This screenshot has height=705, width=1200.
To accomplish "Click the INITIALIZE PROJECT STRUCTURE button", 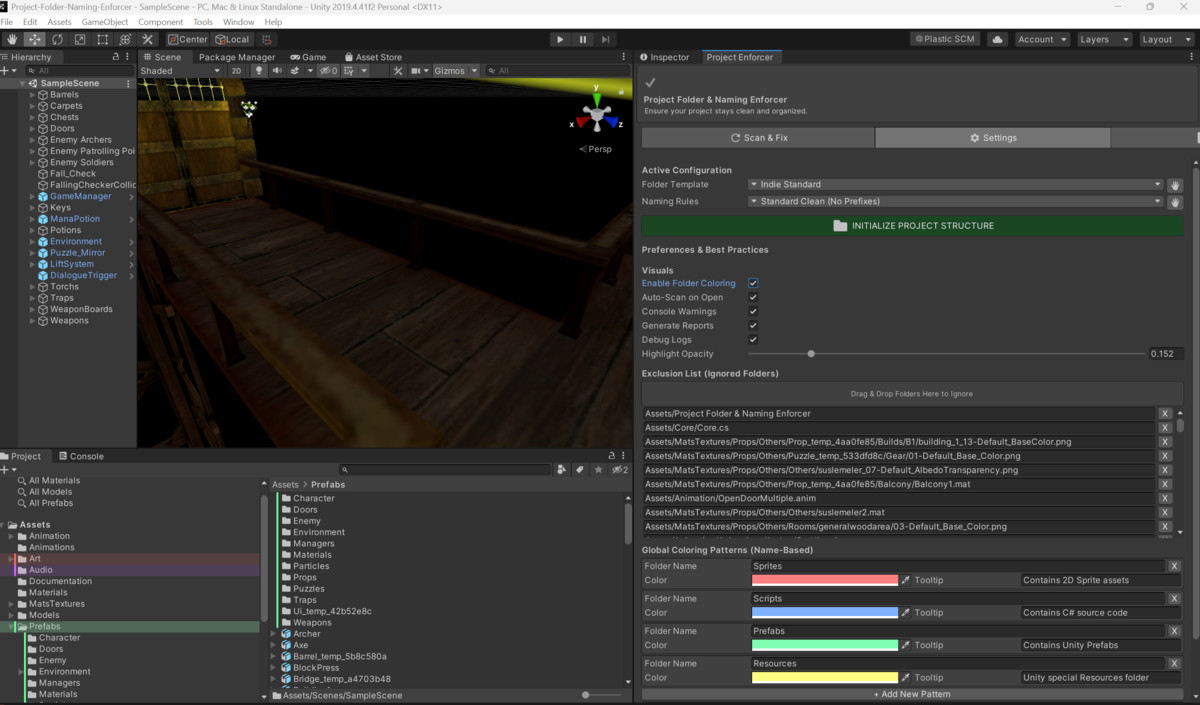I will (910, 225).
